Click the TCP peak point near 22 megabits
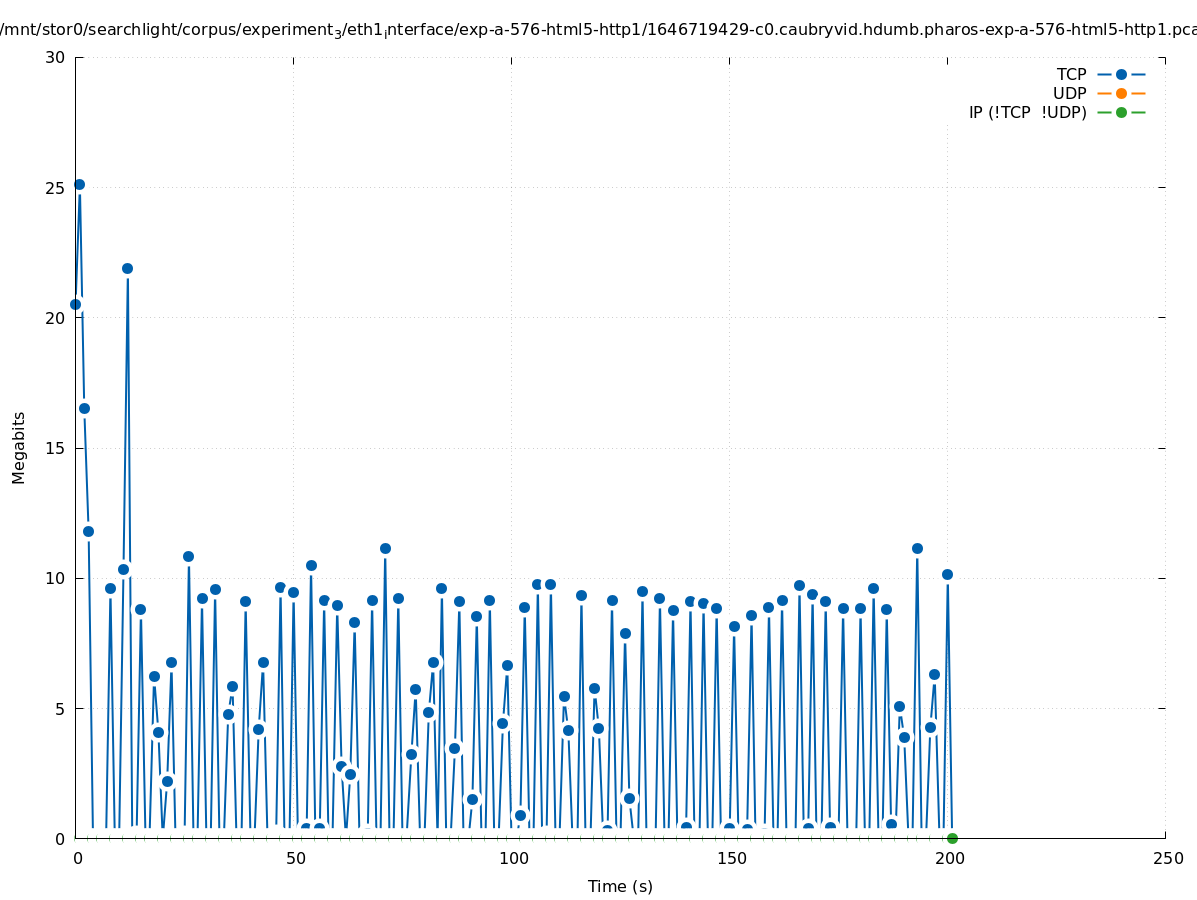This screenshot has height=900, width=1197. pyautogui.click(x=127, y=268)
